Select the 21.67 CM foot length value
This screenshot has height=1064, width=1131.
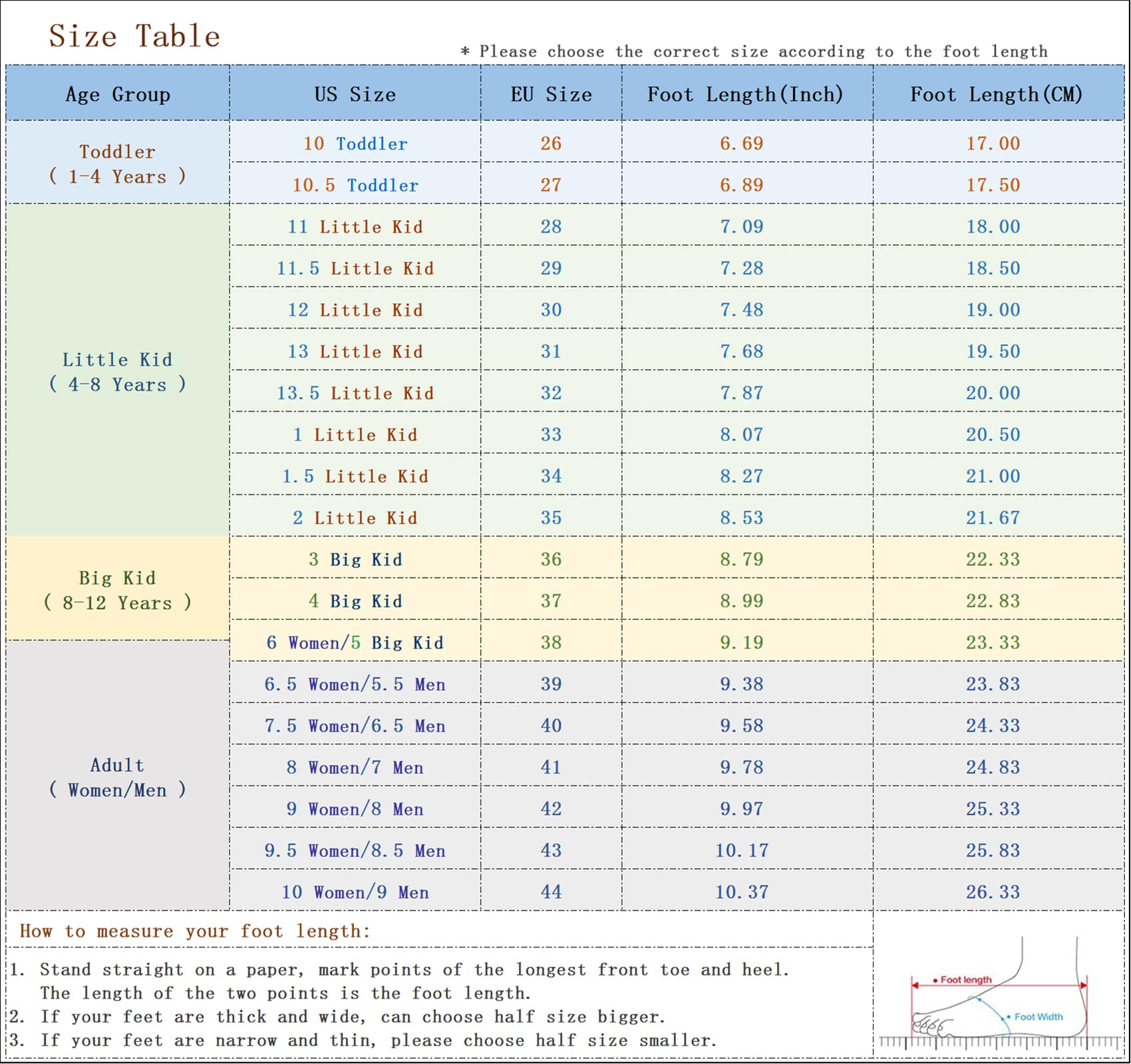(993, 517)
